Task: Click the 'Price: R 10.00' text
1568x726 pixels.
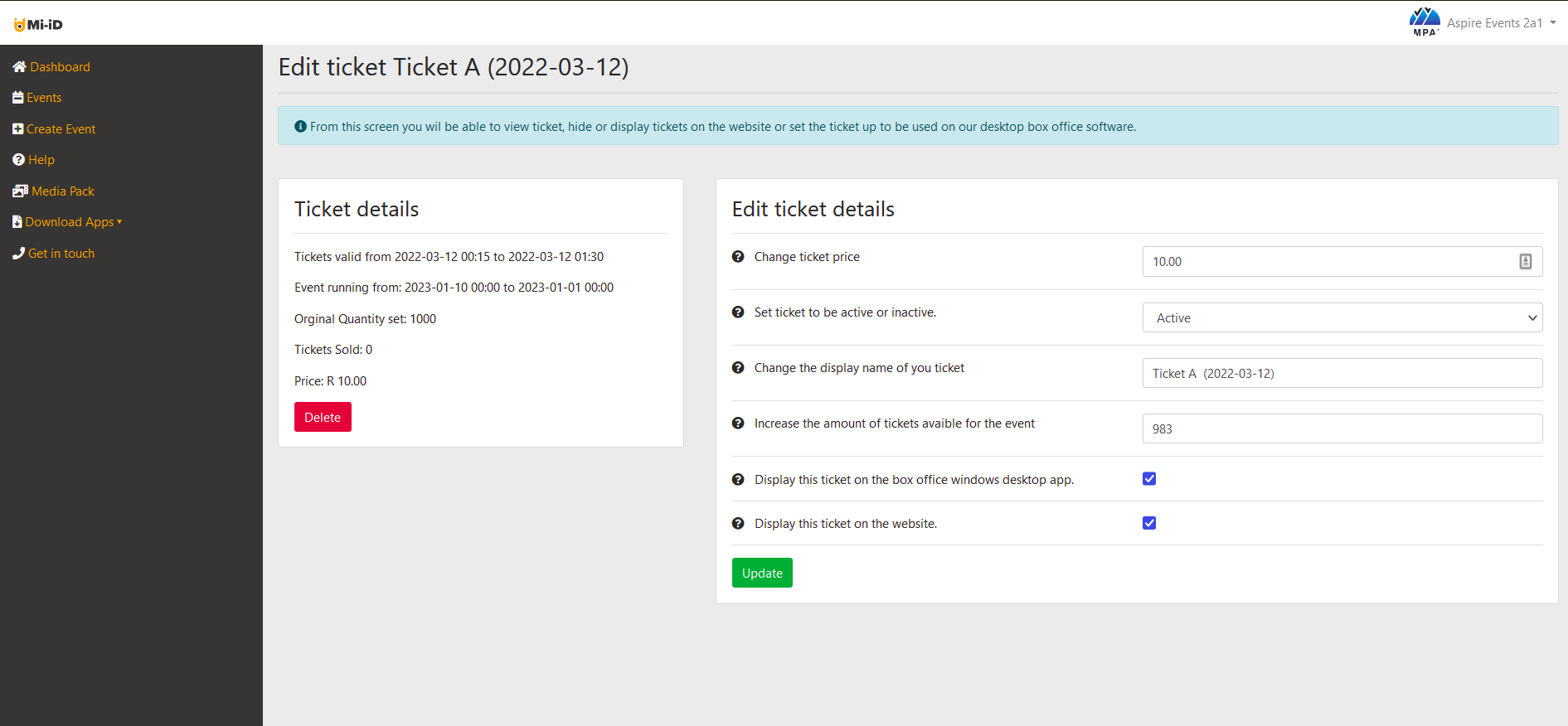Action: tap(330, 381)
